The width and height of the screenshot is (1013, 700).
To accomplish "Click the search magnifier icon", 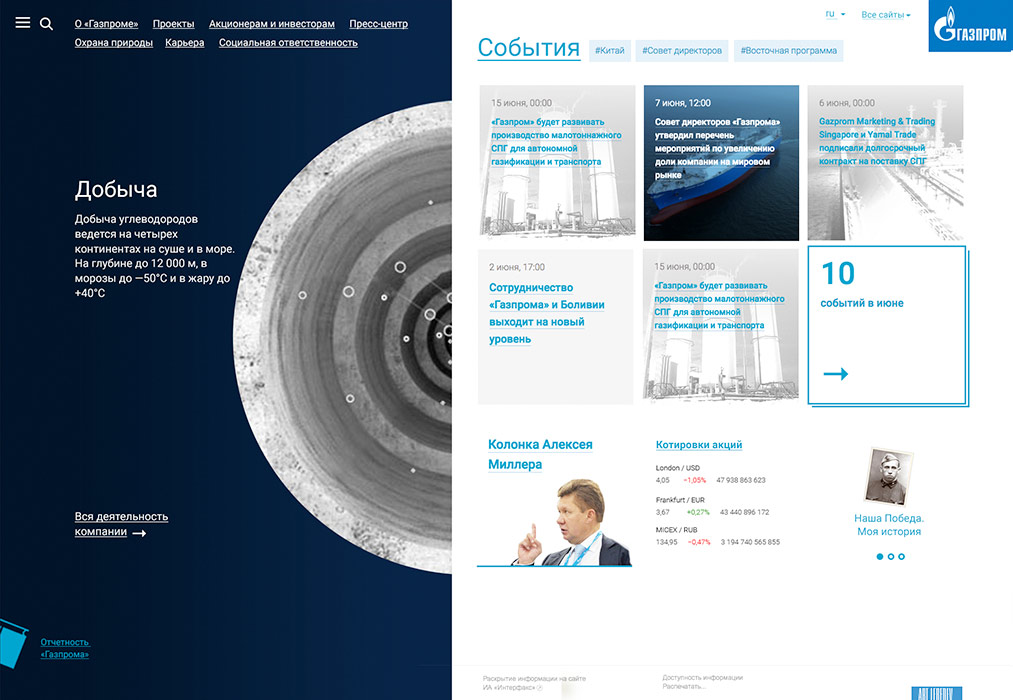I will point(46,23).
